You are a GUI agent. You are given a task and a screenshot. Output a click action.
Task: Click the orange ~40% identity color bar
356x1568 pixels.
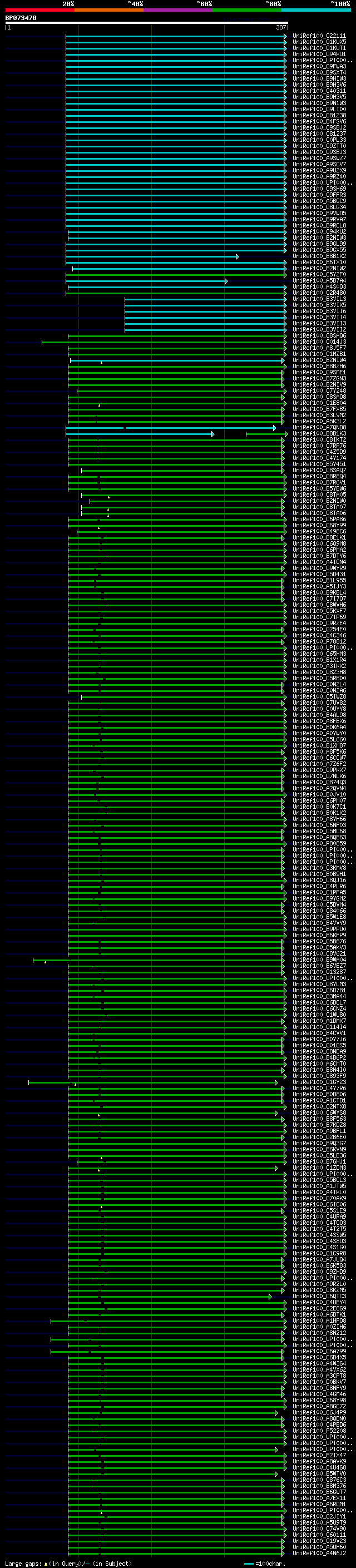pos(109,10)
